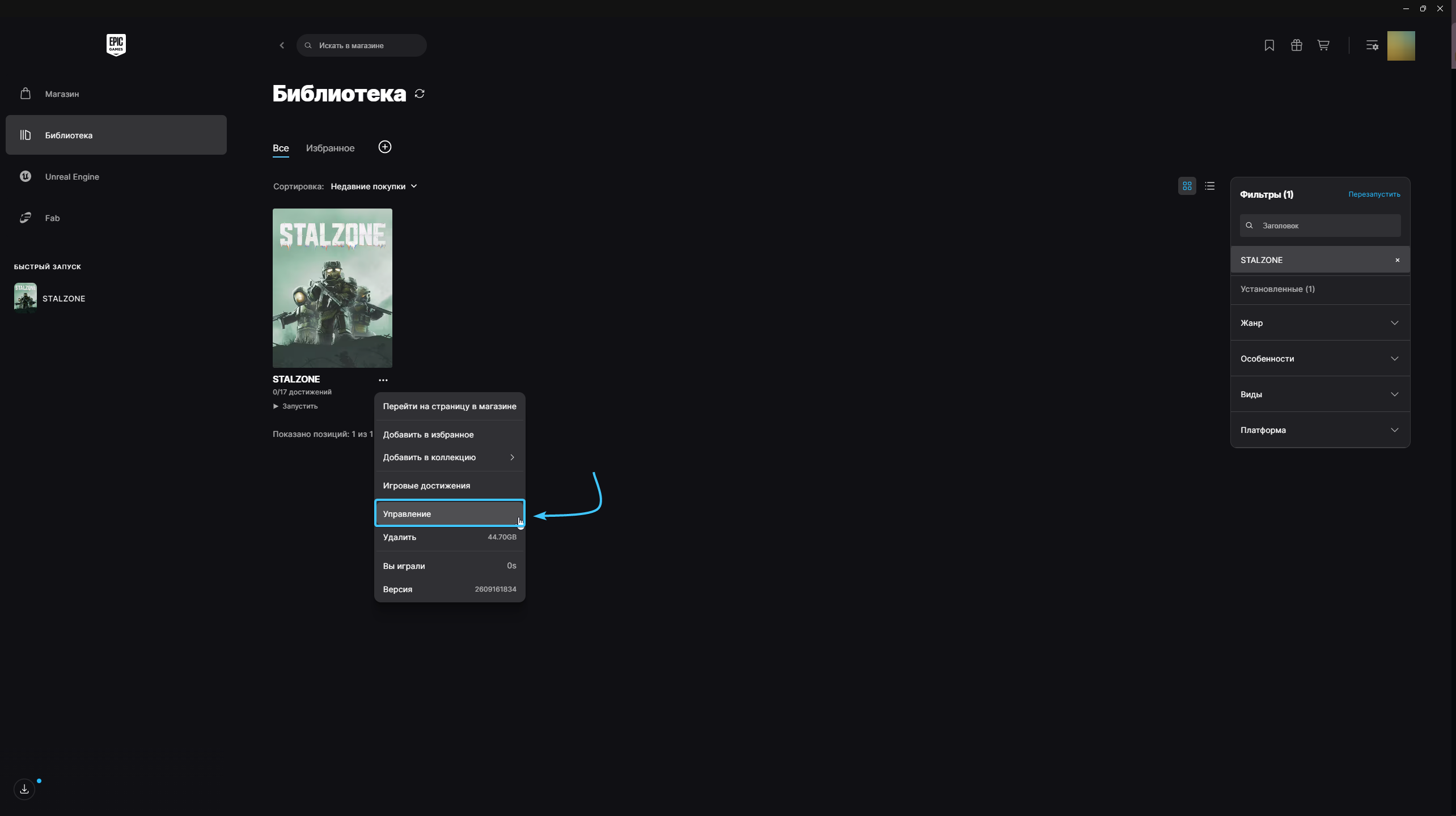Refresh the library with the reload icon
This screenshot has width=1456, height=816.
click(420, 93)
